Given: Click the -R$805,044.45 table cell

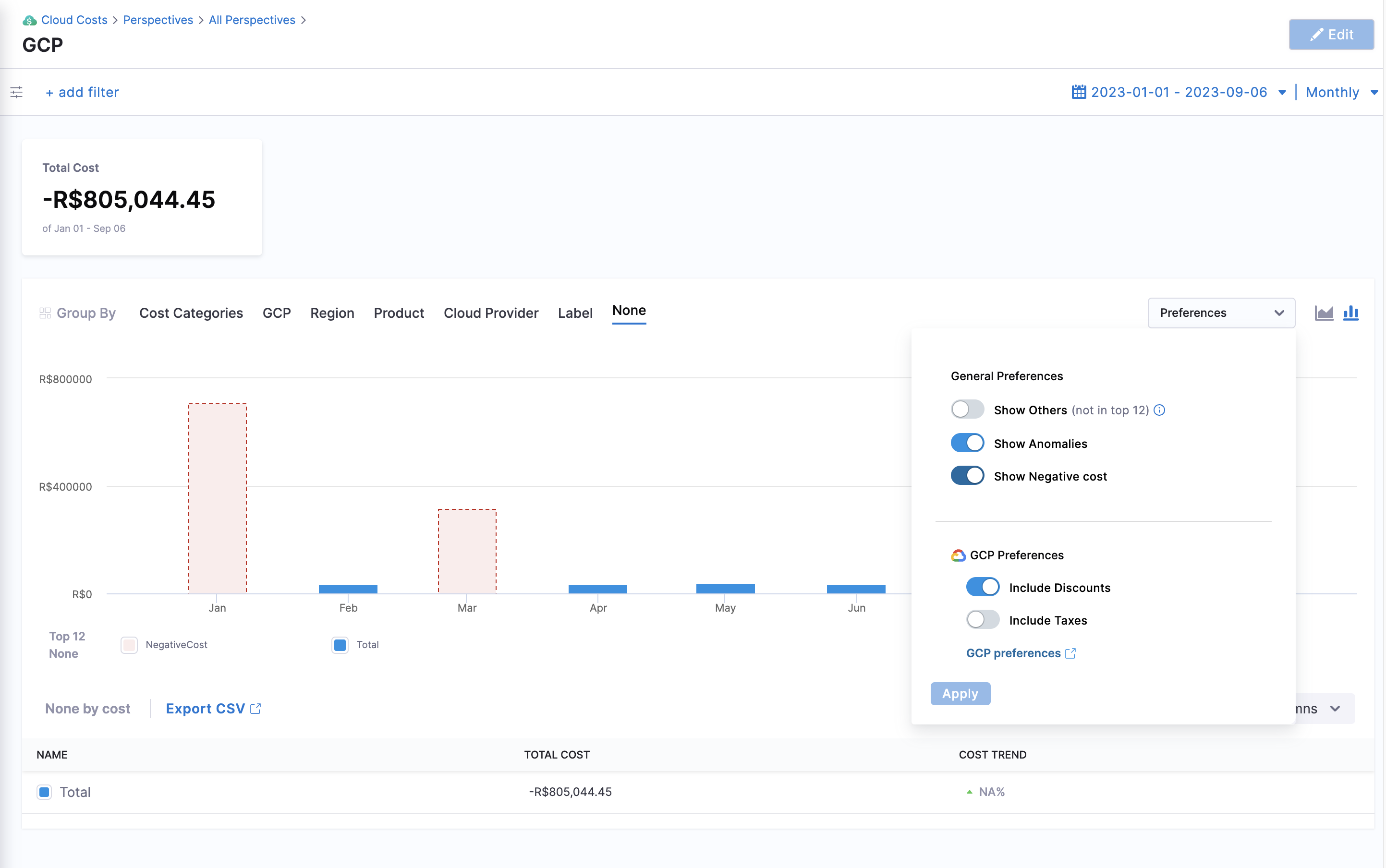Looking at the screenshot, I should click(x=570, y=792).
